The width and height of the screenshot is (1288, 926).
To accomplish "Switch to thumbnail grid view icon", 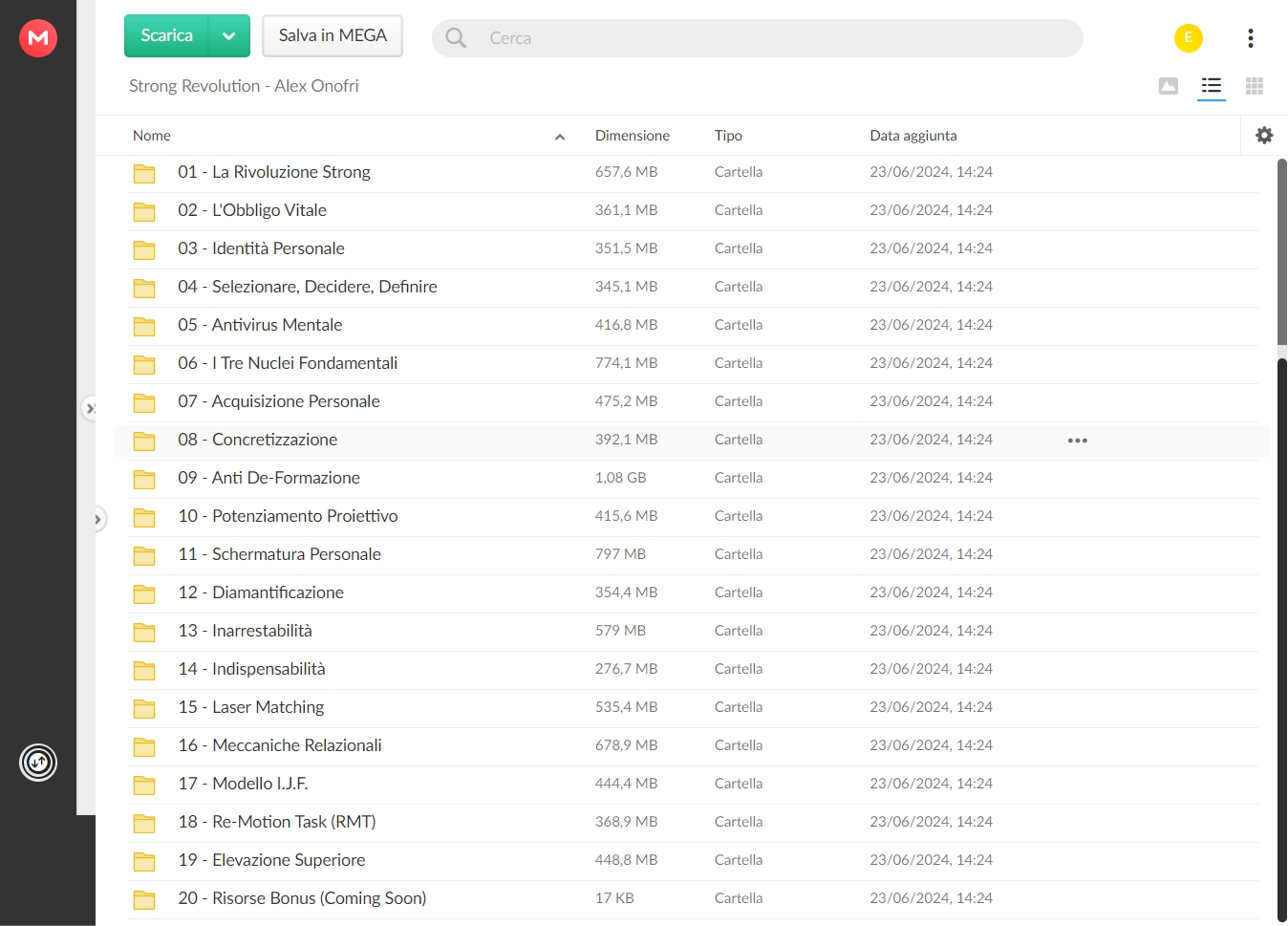I will [1255, 86].
